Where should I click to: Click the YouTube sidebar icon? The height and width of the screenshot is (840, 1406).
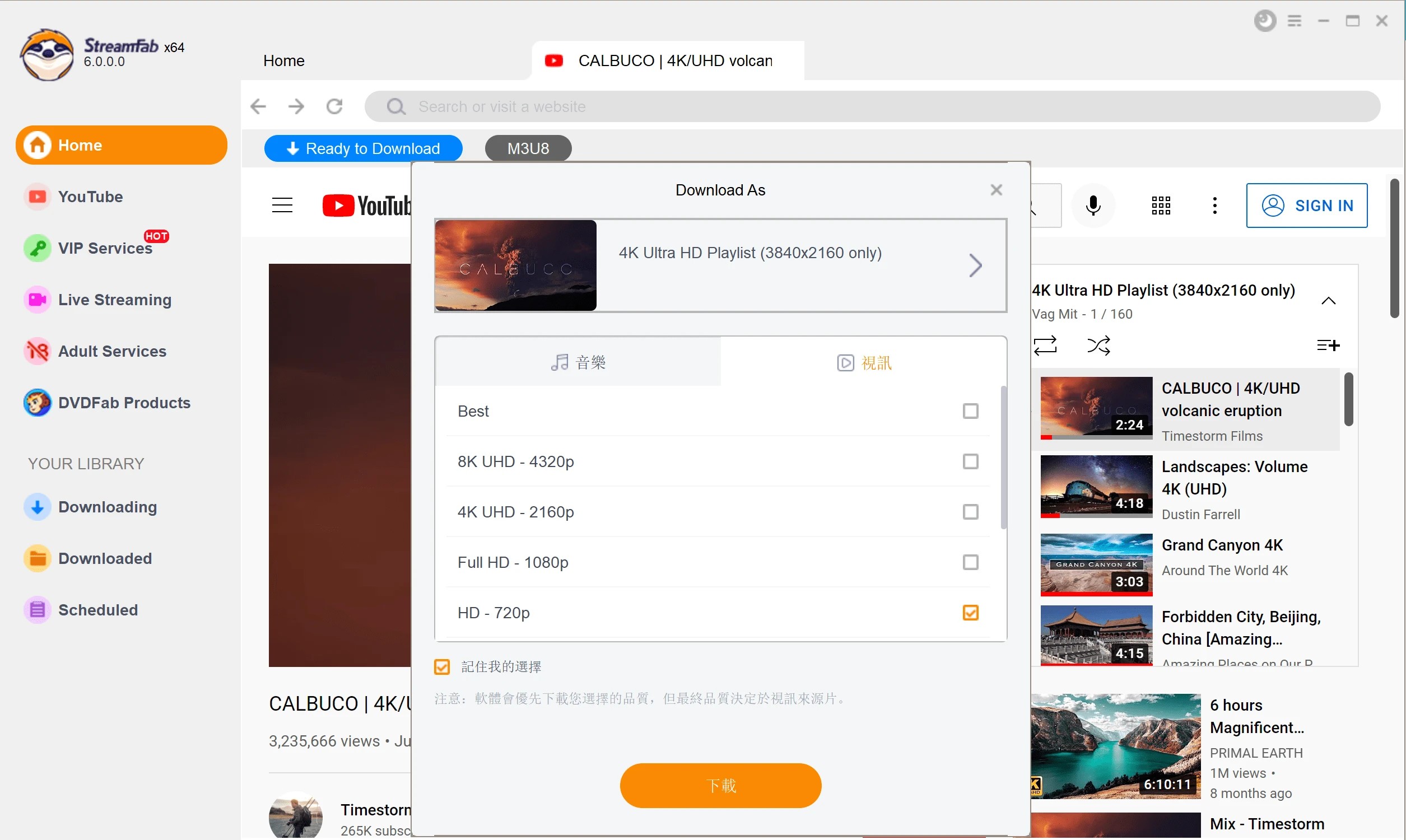tap(36, 196)
